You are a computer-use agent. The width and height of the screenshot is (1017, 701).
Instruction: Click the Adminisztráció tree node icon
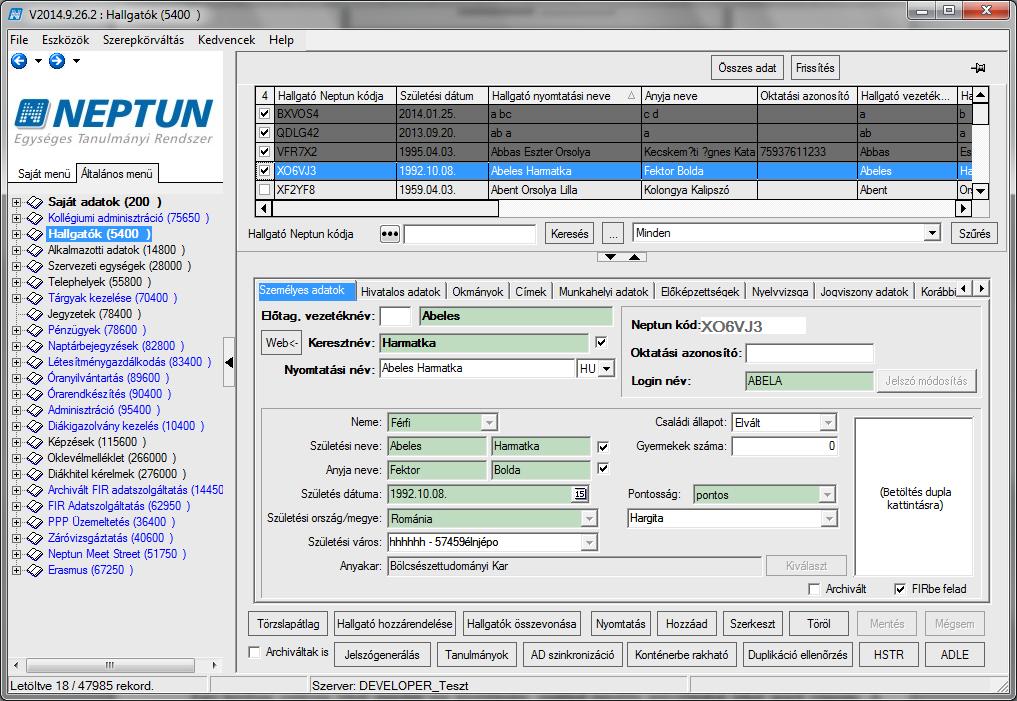(35, 410)
